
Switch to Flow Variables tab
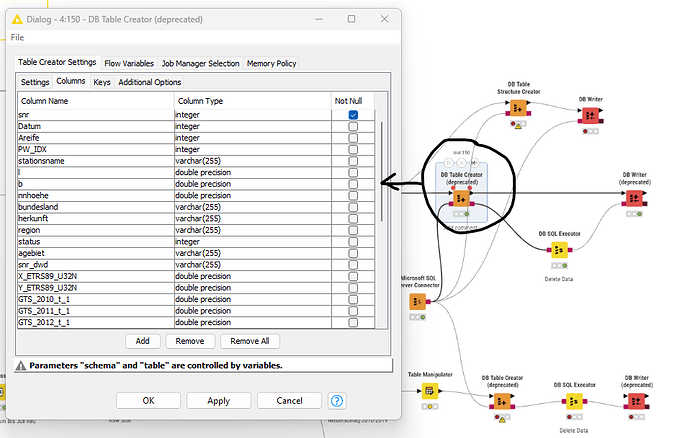tap(129, 63)
